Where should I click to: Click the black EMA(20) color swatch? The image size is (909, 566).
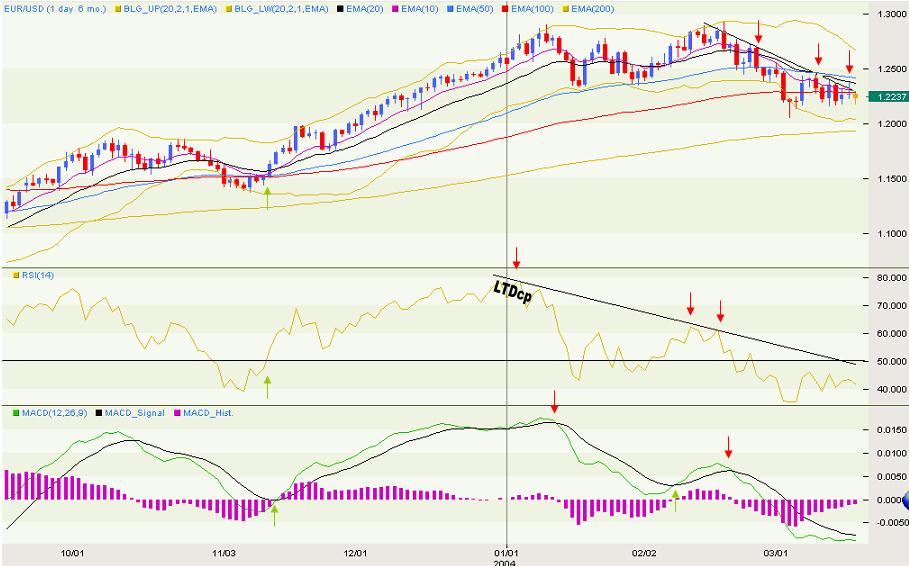(341, 9)
